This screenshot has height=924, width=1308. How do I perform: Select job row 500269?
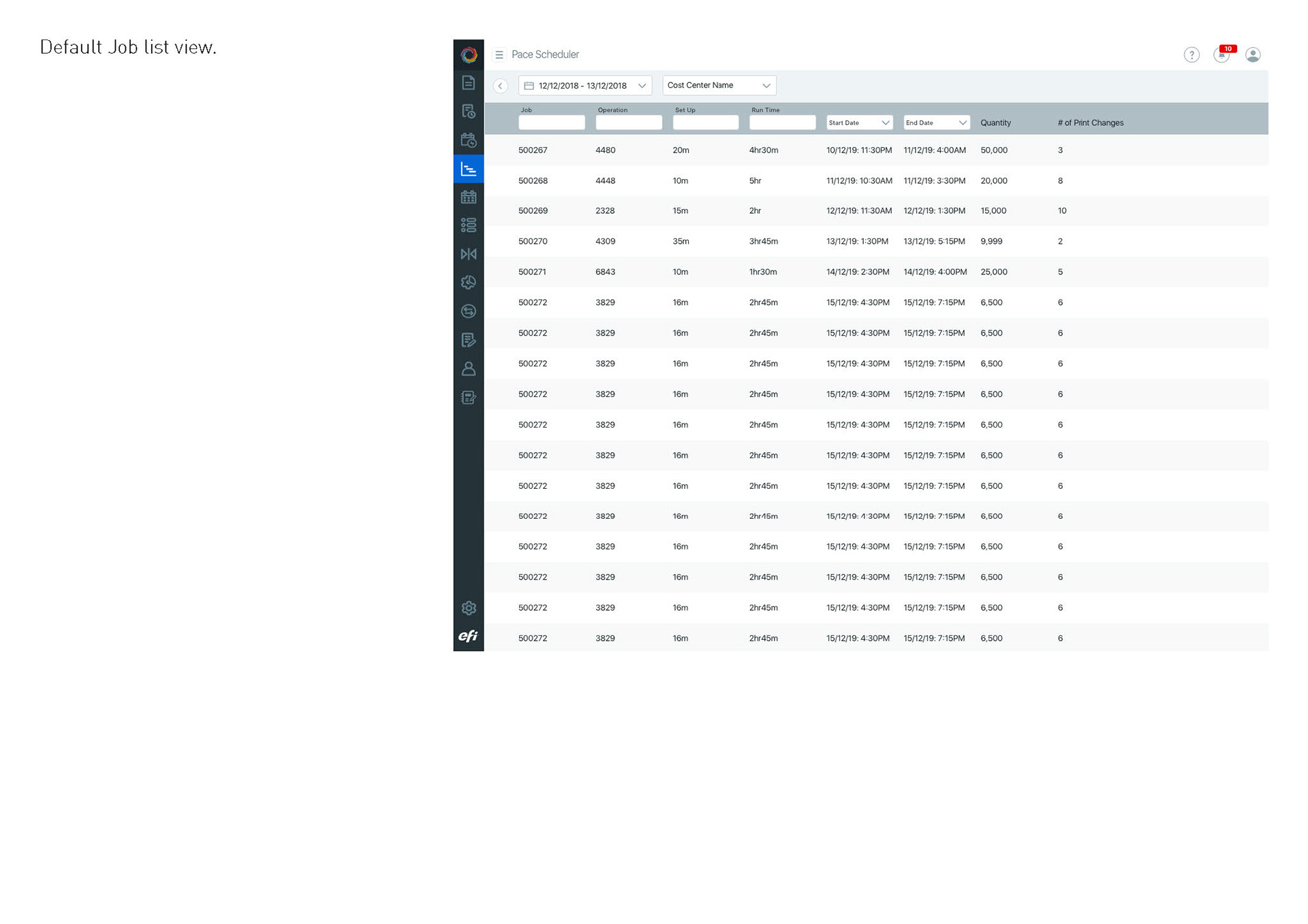click(533, 211)
